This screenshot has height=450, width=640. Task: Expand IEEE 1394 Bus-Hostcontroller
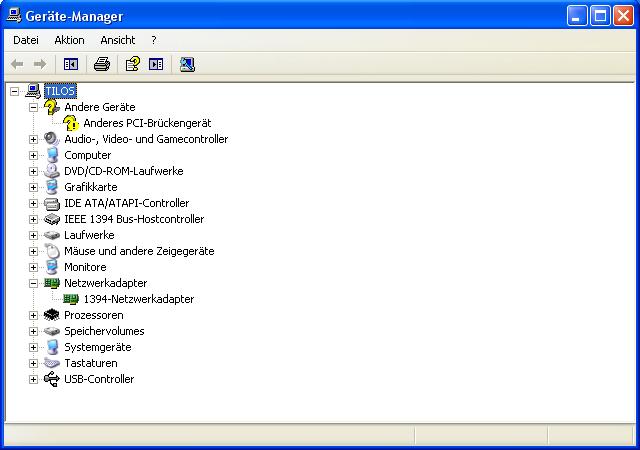[33, 220]
